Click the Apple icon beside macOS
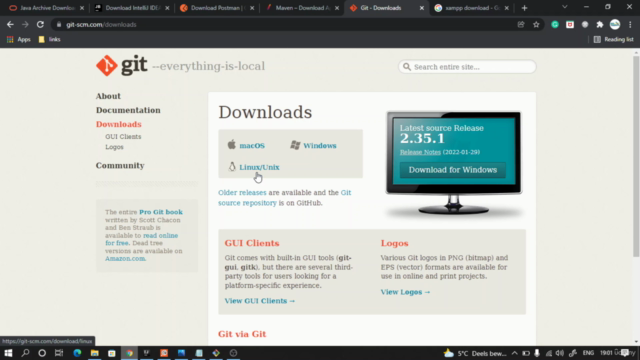This screenshot has width=640, height=360. tap(231, 144)
